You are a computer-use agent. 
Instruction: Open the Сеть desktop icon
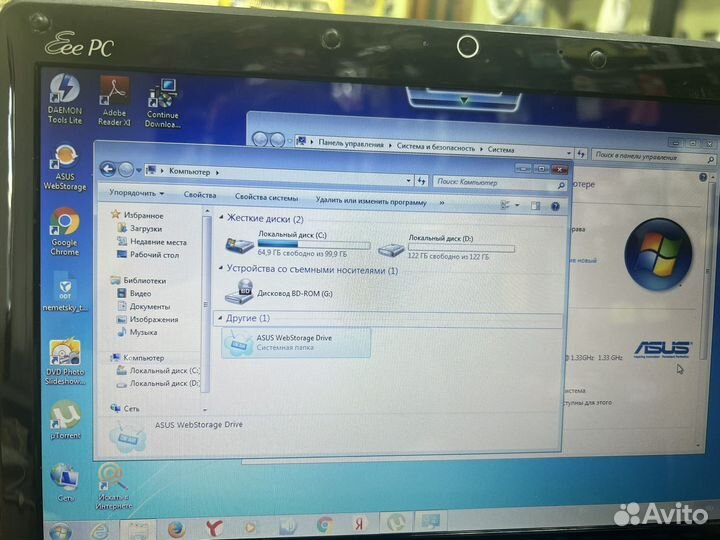tap(65, 482)
